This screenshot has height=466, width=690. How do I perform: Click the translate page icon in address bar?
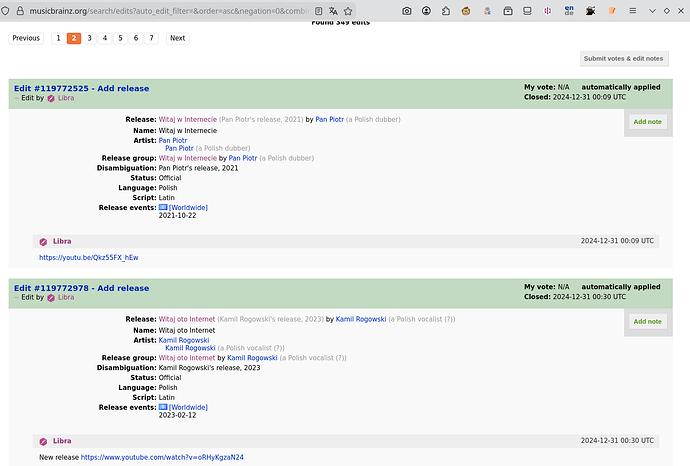click(333, 11)
